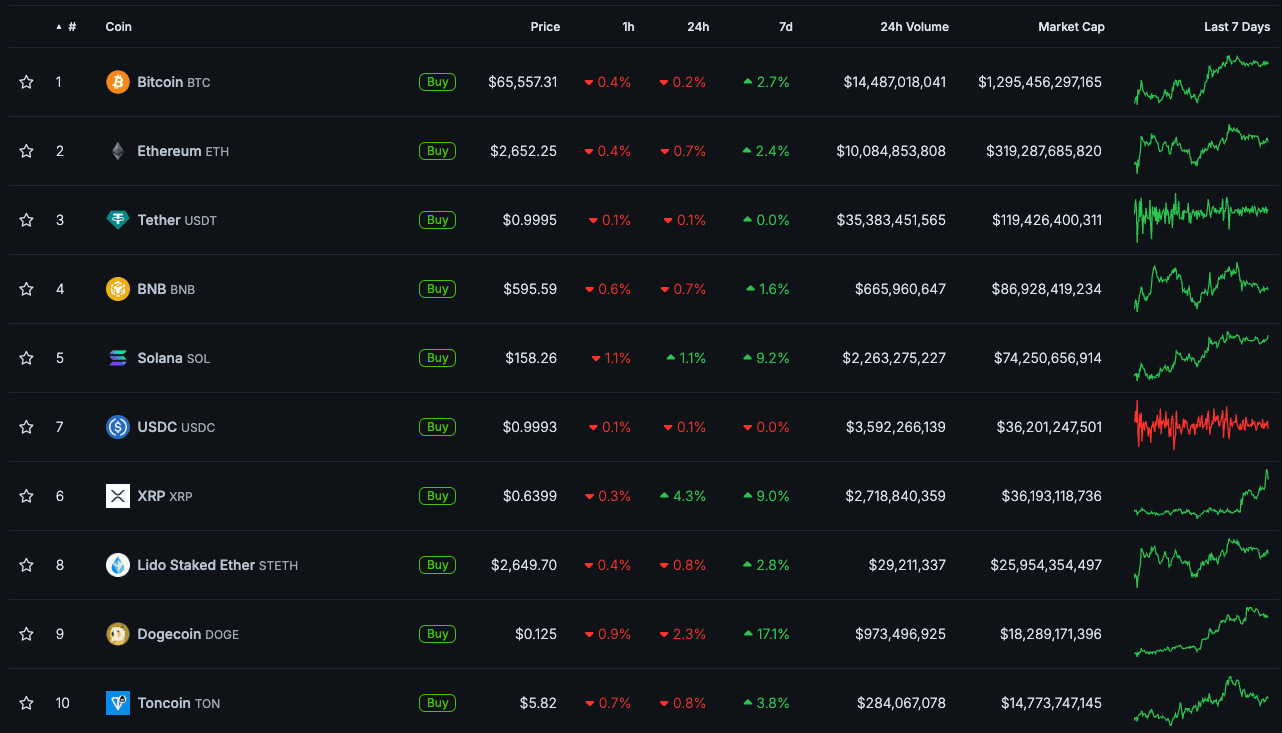1282x733 pixels.
Task: Open Dogecoin 7-day sparkline chart
Action: [1201, 632]
